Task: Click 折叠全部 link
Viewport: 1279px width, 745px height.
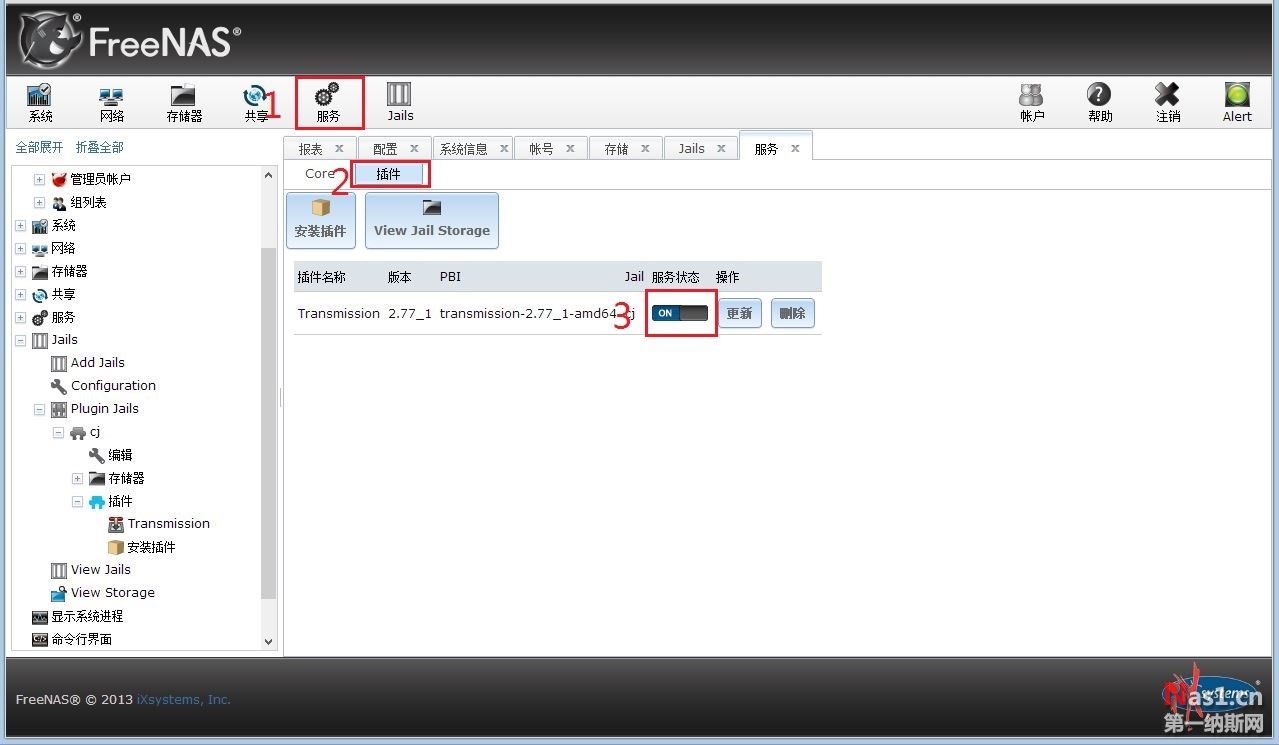Action: click(x=100, y=147)
